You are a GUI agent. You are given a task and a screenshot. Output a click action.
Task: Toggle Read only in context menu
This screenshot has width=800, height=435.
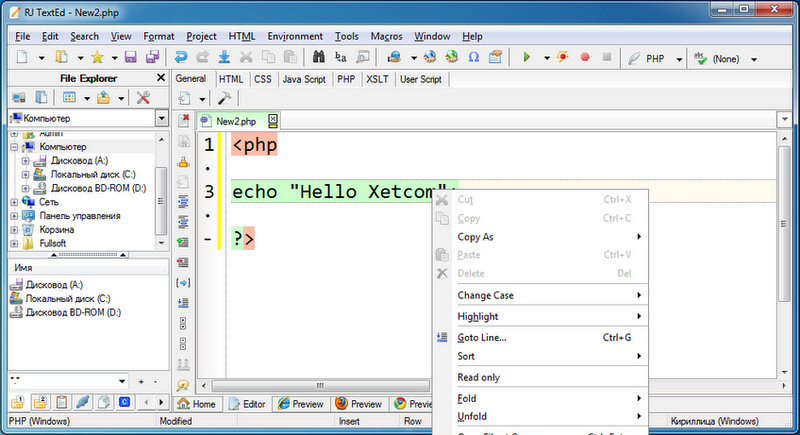[x=540, y=377]
